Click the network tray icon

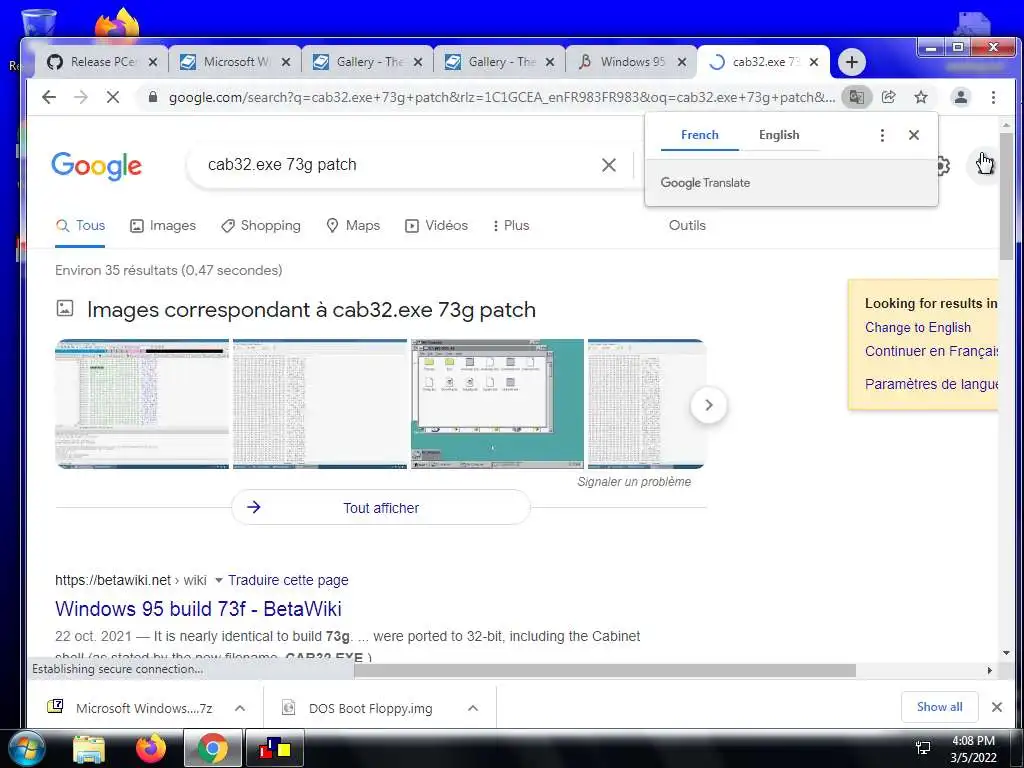[923, 748]
